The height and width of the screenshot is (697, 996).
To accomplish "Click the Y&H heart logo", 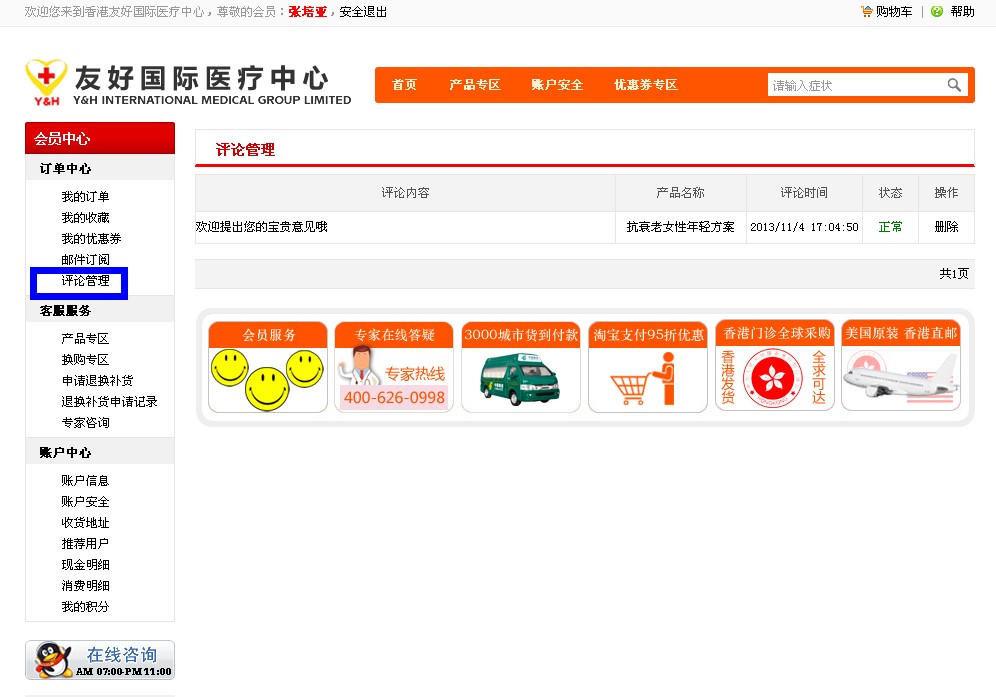I will (x=46, y=82).
